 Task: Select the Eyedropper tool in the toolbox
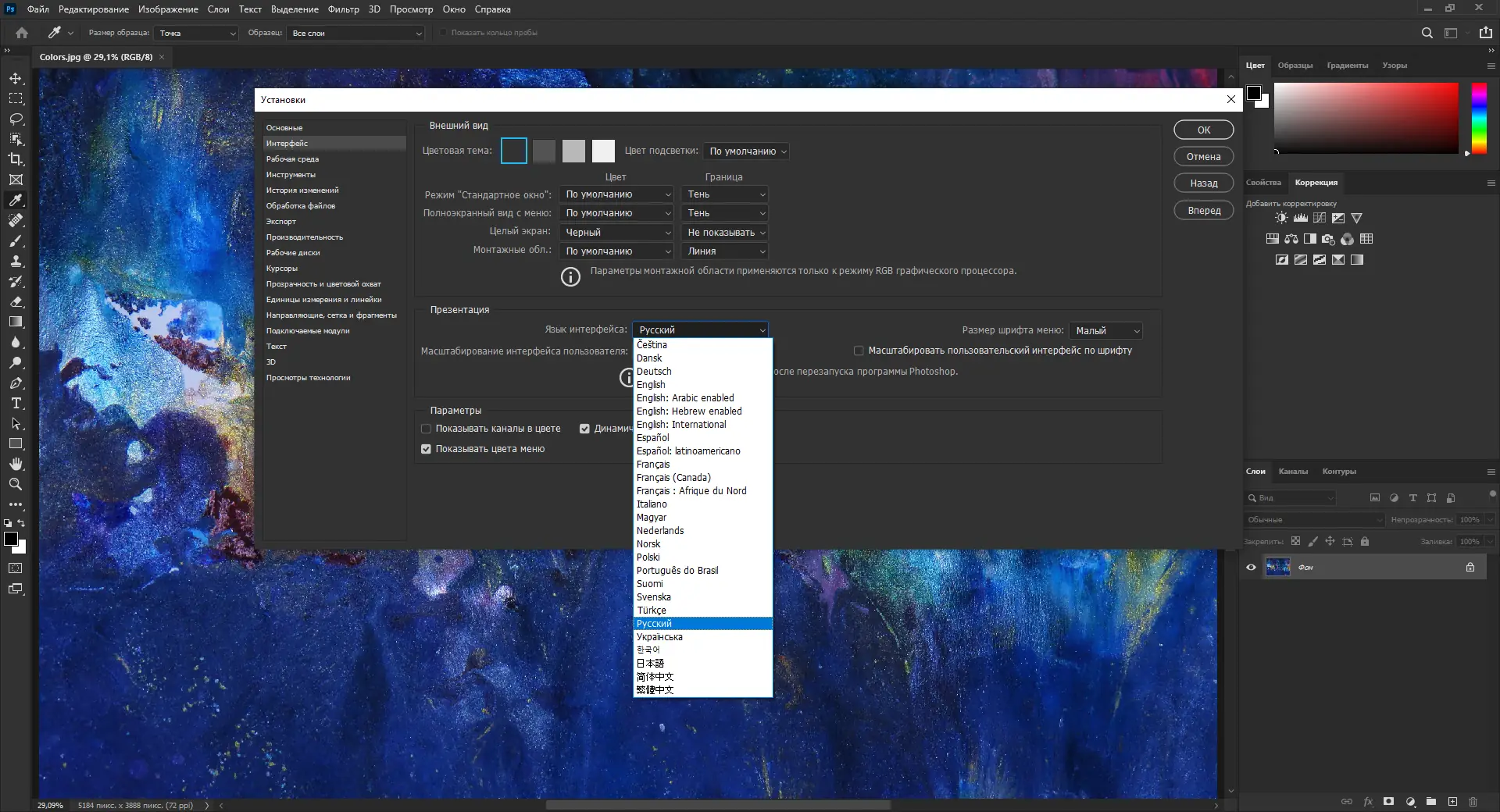pos(16,201)
